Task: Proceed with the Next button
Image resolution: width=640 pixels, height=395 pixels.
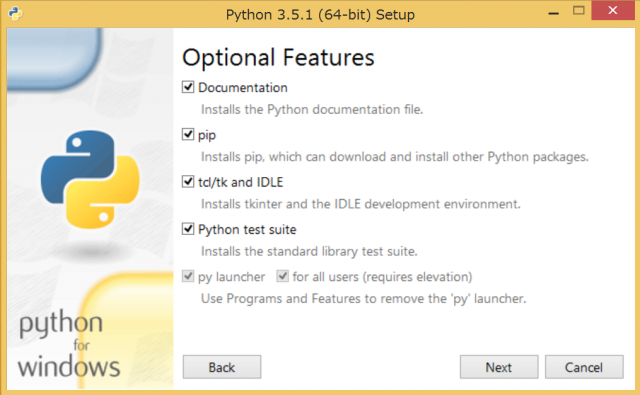Action: (x=499, y=367)
